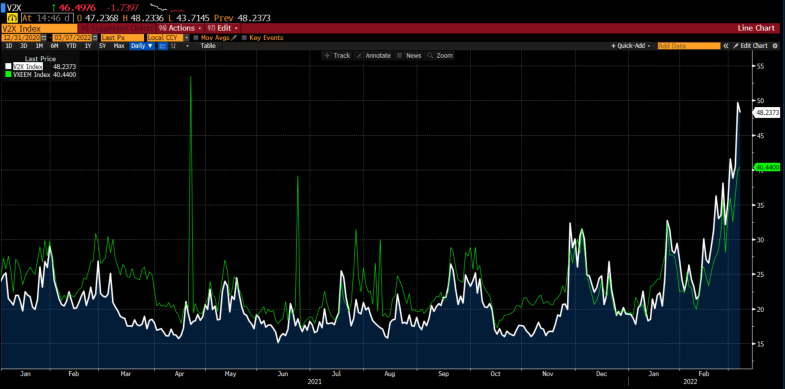
Task: Activate the Zoom magnifier tool
Action: tap(440, 56)
